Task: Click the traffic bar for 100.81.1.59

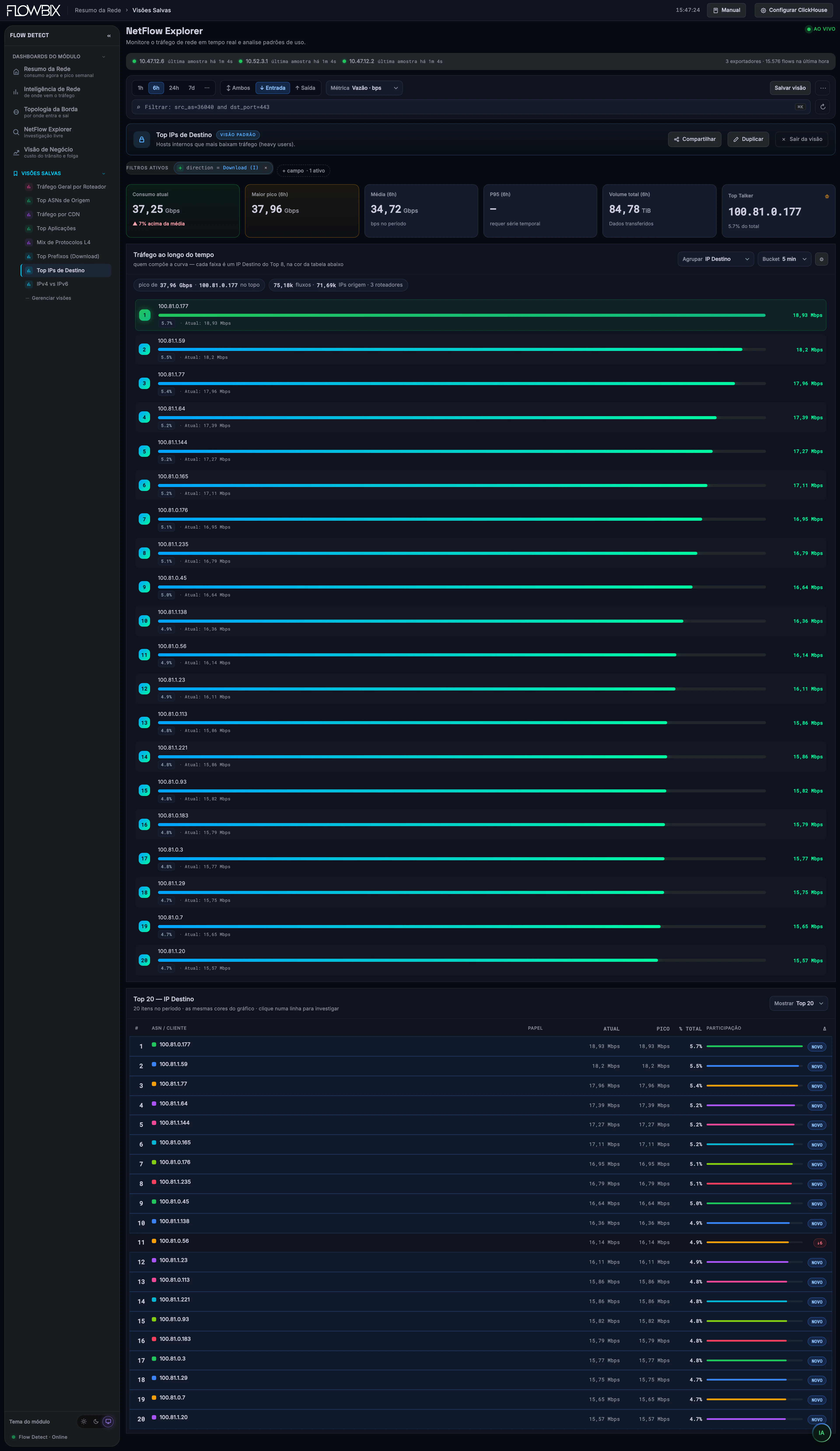Action: (x=462, y=349)
